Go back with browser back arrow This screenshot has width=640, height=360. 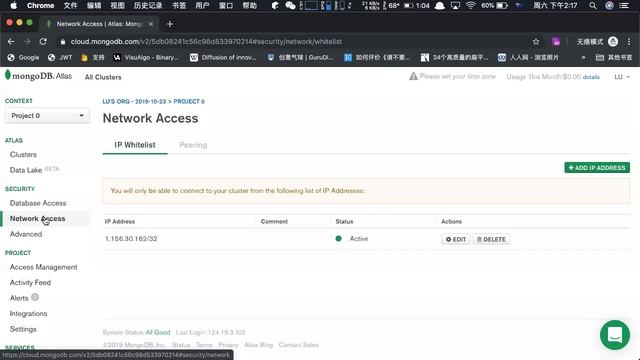(11, 42)
